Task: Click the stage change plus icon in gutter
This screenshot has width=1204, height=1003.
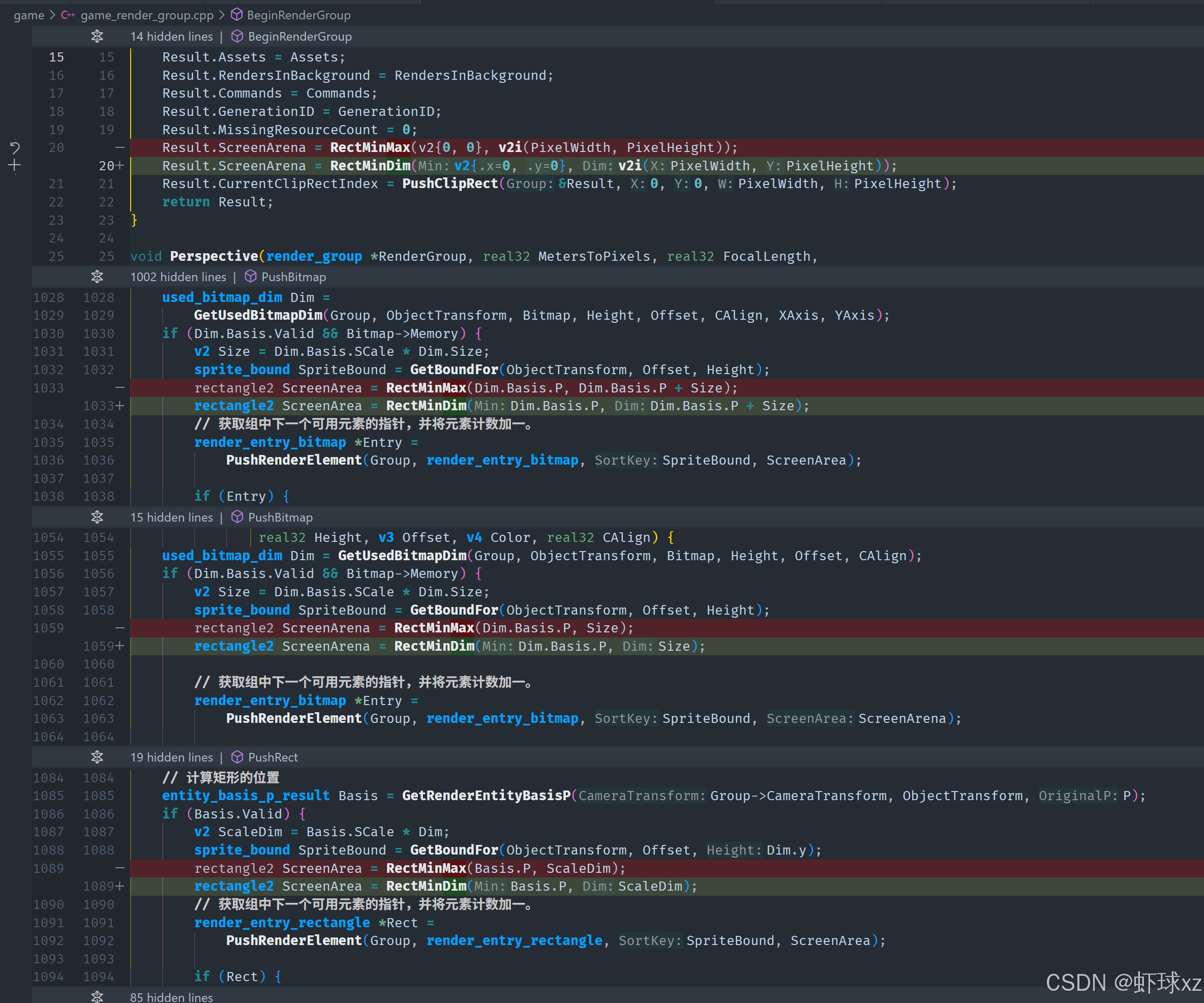Action: coord(14,166)
